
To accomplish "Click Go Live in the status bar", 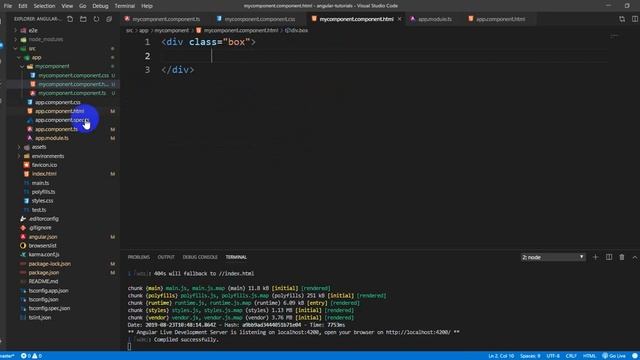I will [x=614, y=356].
